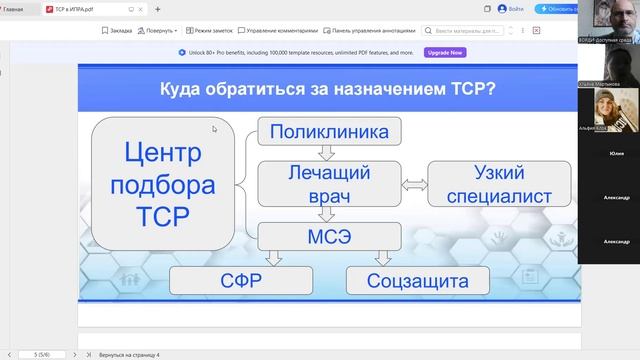Screen dimensions: 640x360
Task: Open Панель управления аннотациями panel
Action: pos(369,31)
